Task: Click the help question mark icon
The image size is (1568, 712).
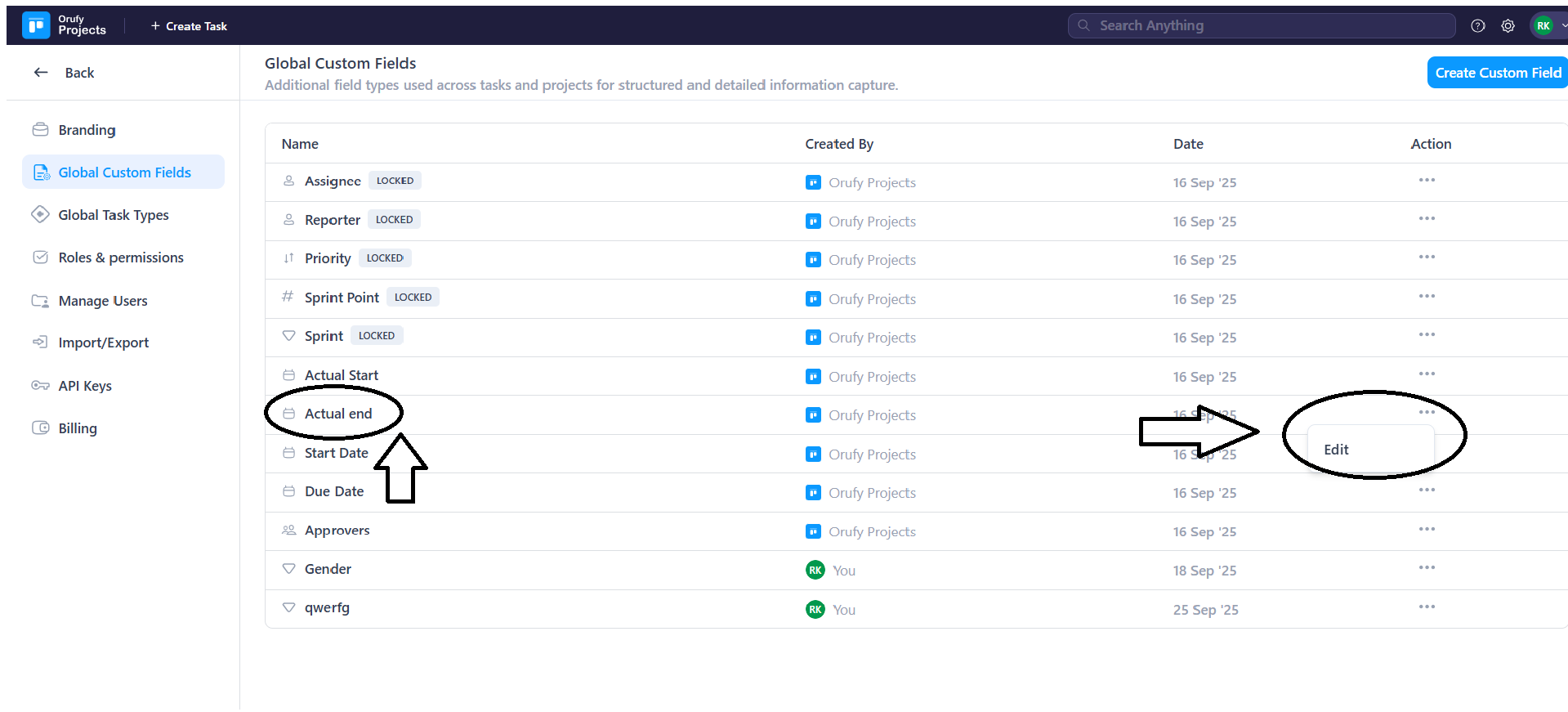Action: [1477, 26]
